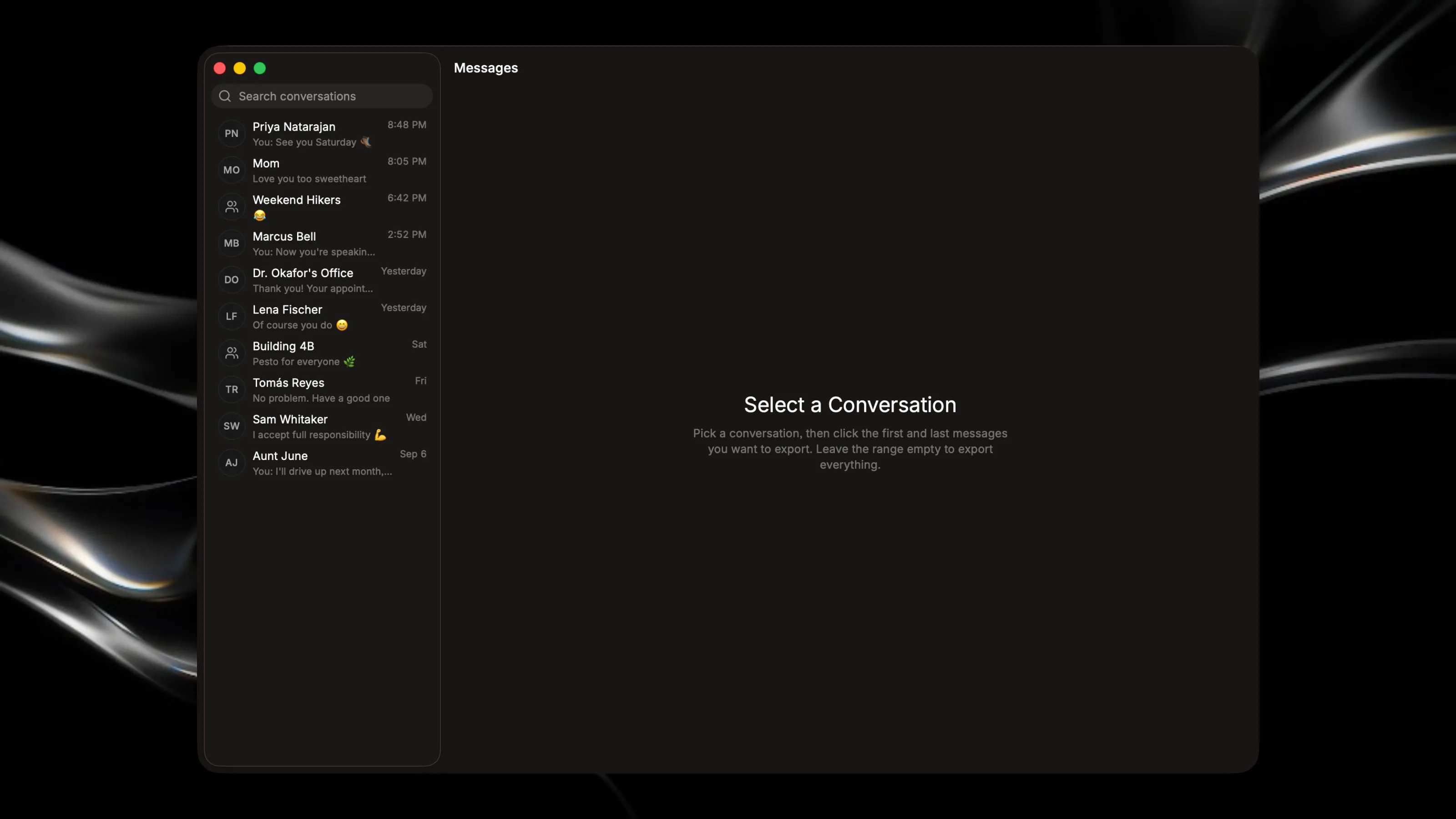Click the Wed date on Sam Whitaker
This screenshot has width=1456, height=819.
tap(417, 418)
